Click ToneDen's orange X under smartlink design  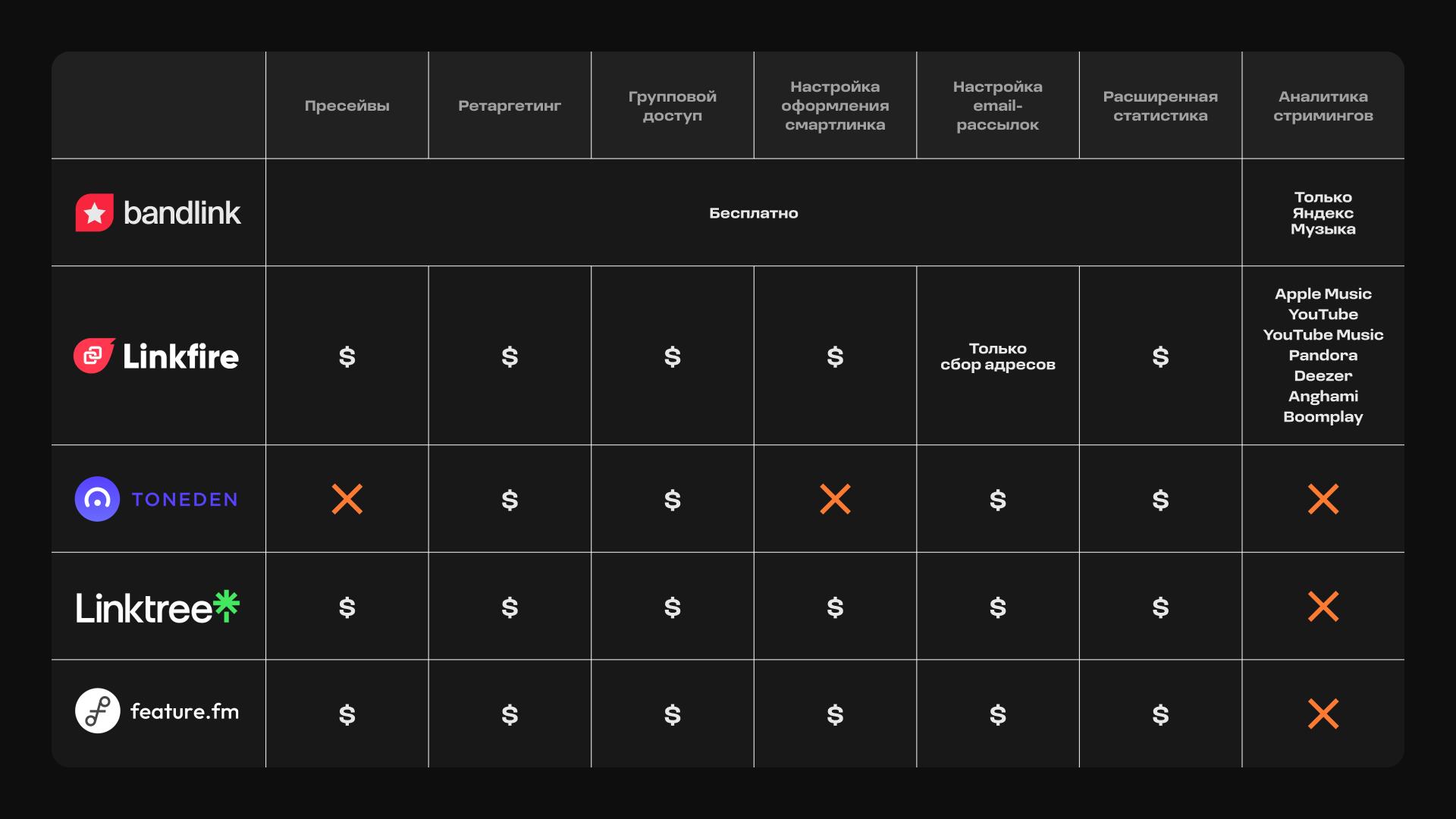click(x=835, y=499)
